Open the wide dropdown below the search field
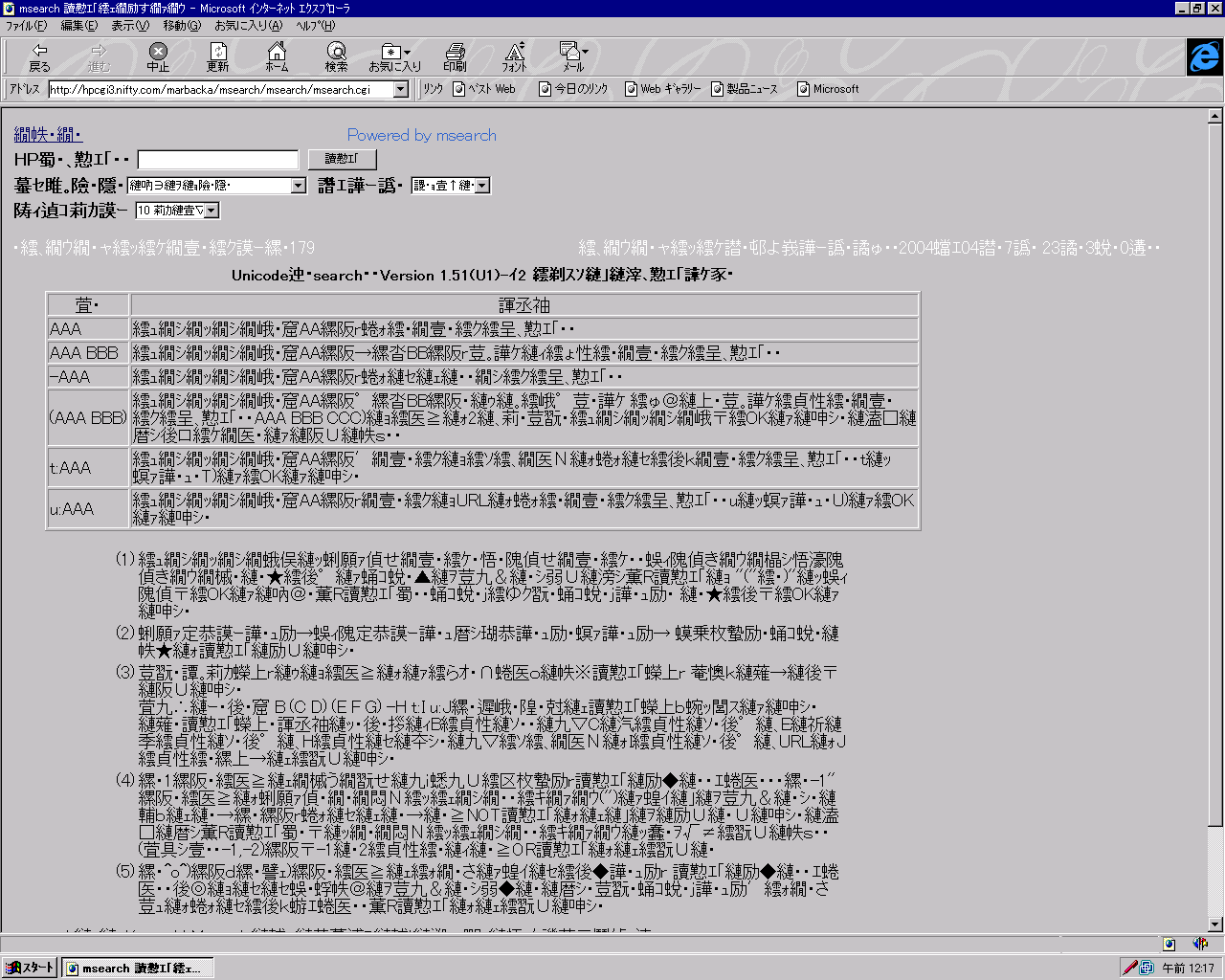The image size is (1225, 980). [298, 186]
